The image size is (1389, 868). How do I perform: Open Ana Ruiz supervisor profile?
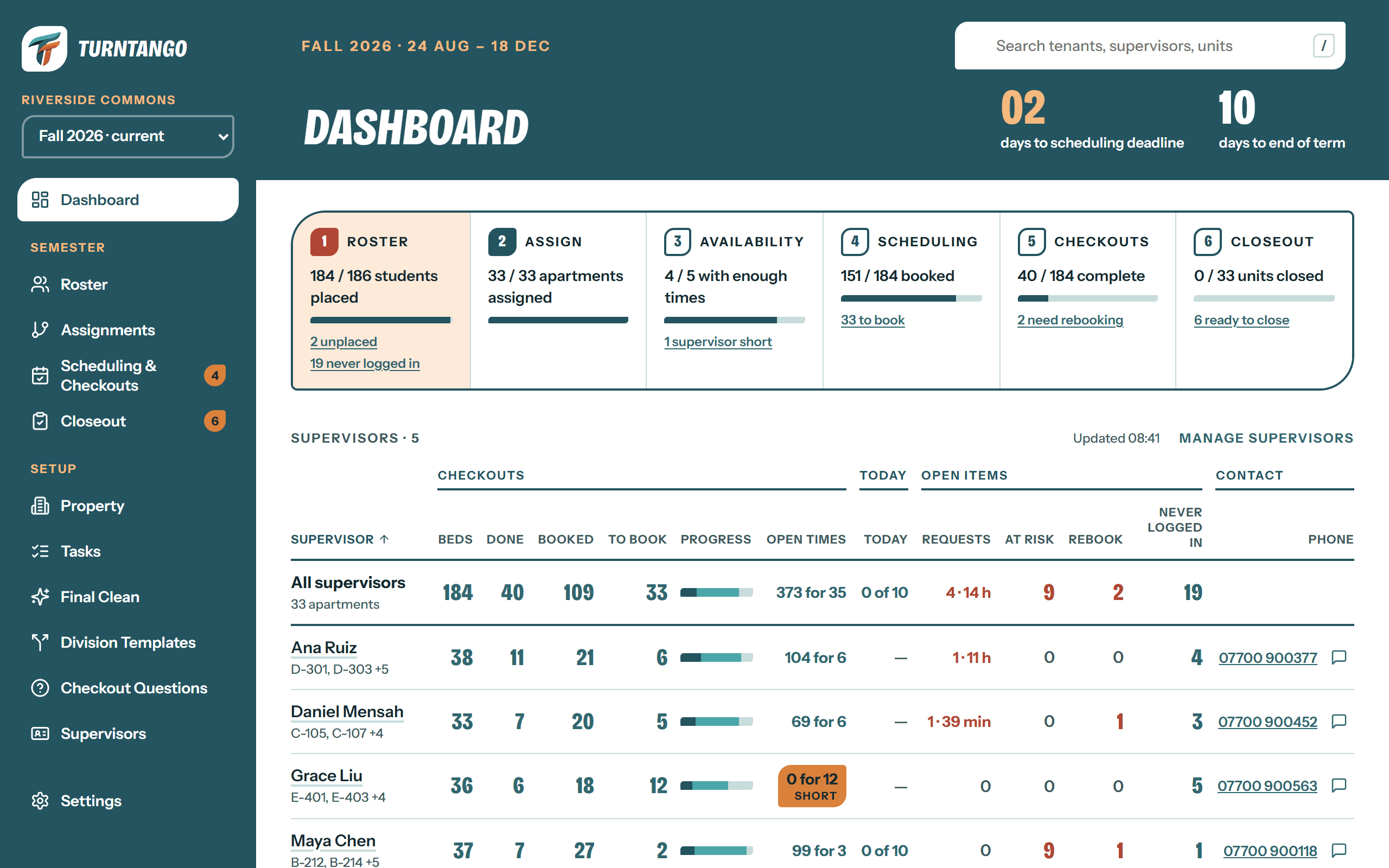(x=324, y=648)
